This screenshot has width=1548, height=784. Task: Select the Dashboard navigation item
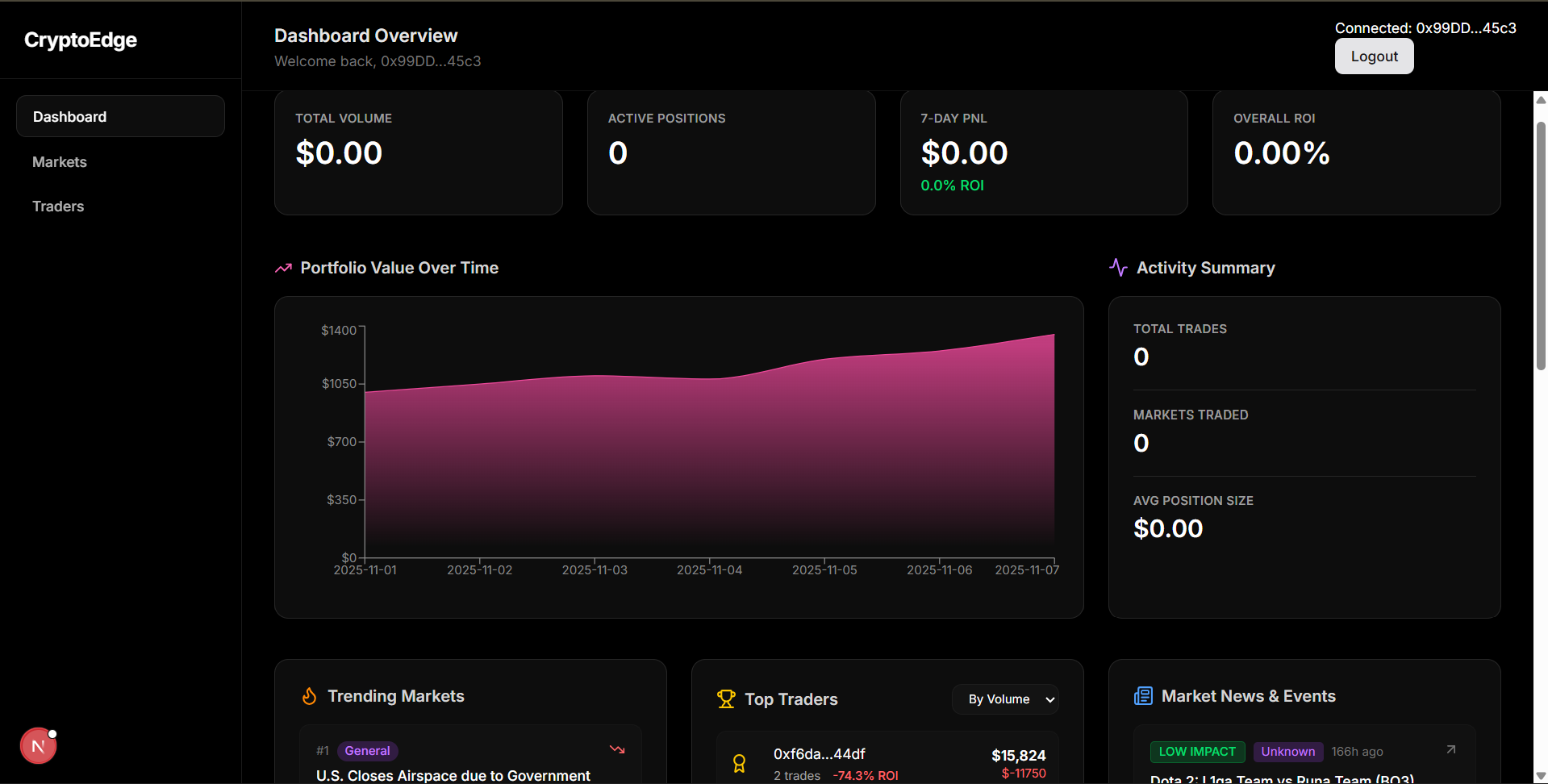69,116
